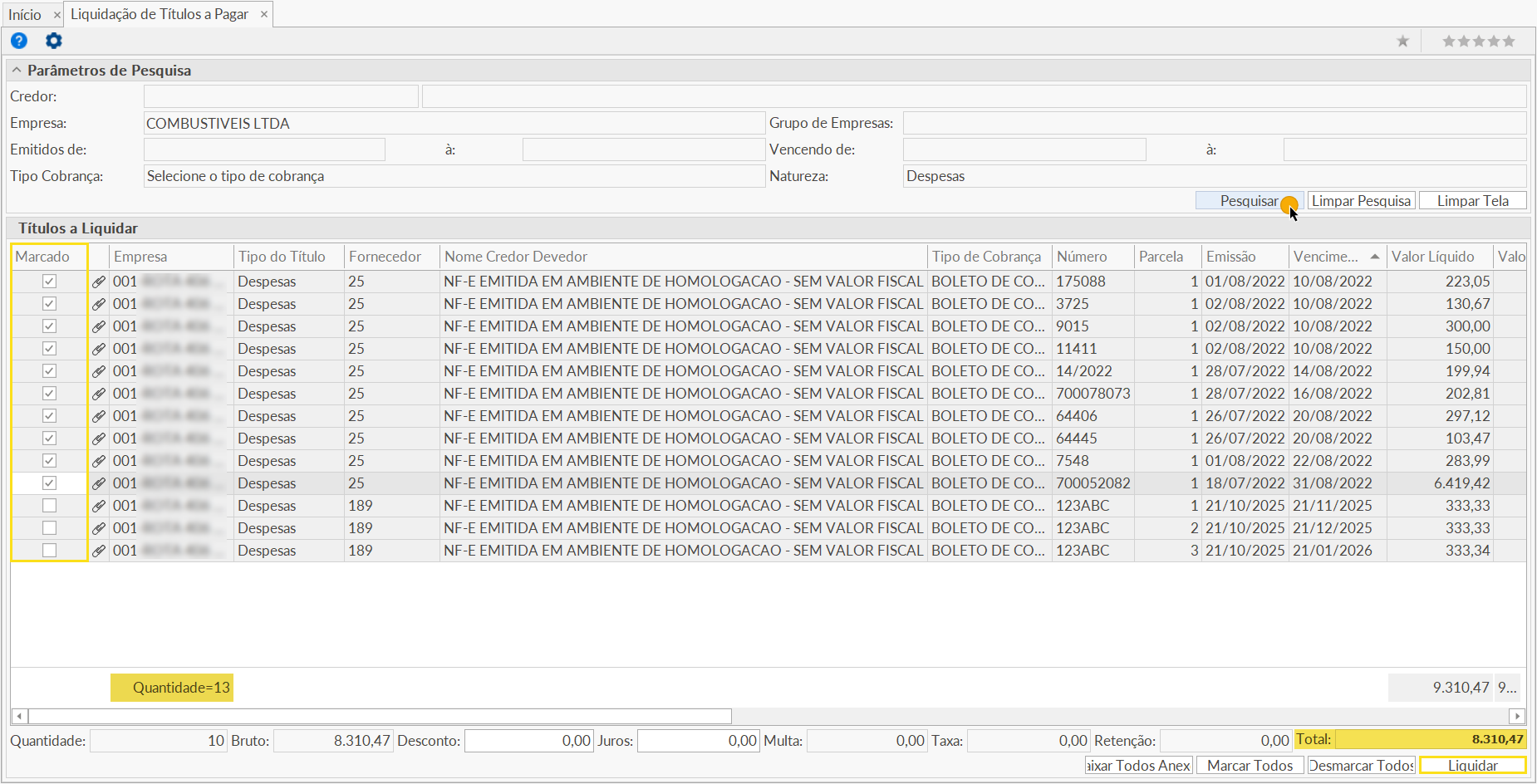Click the single favorite star icon
The height and width of the screenshot is (784, 1537).
1402,42
